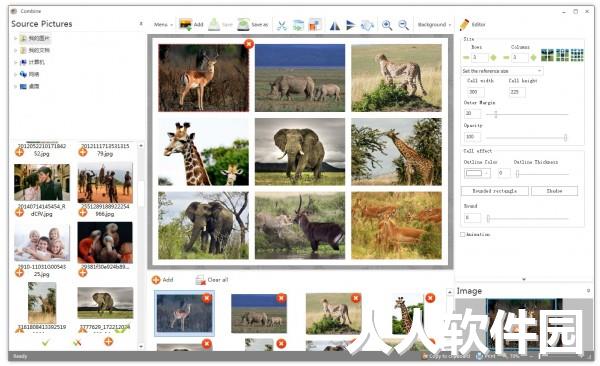Click the Rows value field
Screen dimensions: 600x366
pos(479,58)
